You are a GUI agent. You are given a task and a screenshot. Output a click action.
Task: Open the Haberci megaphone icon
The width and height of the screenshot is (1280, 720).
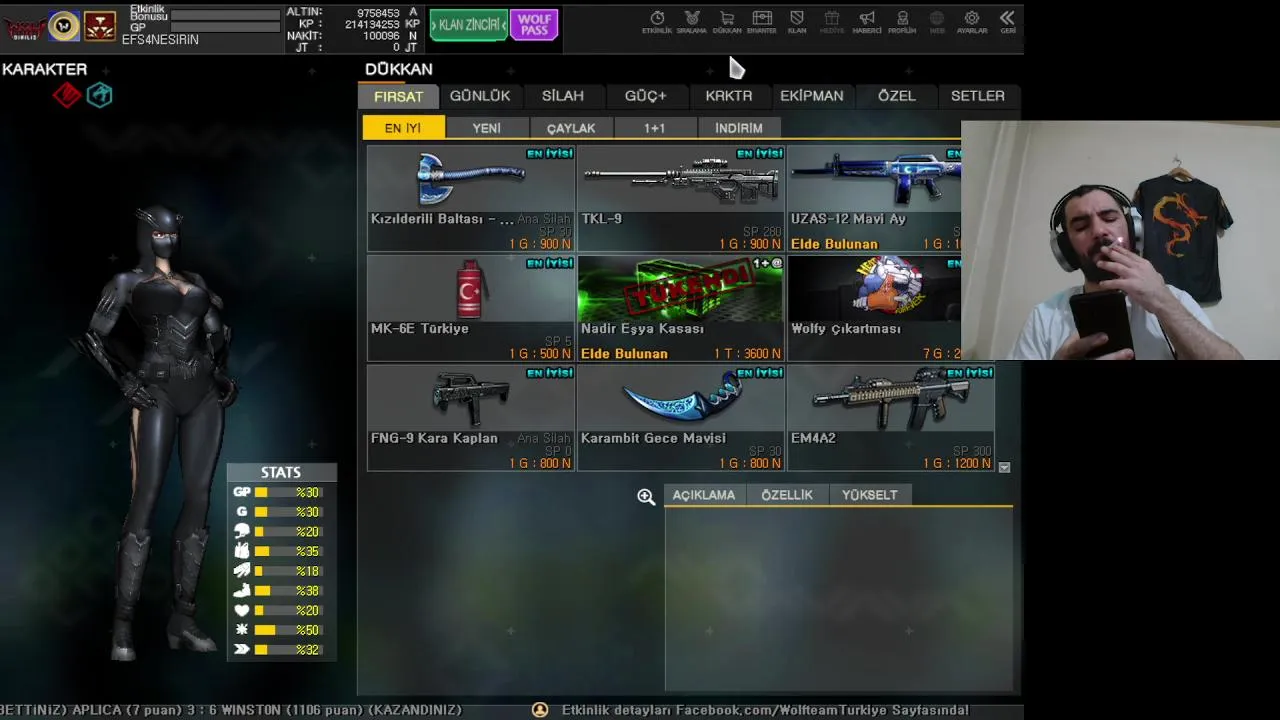point(867,22)
